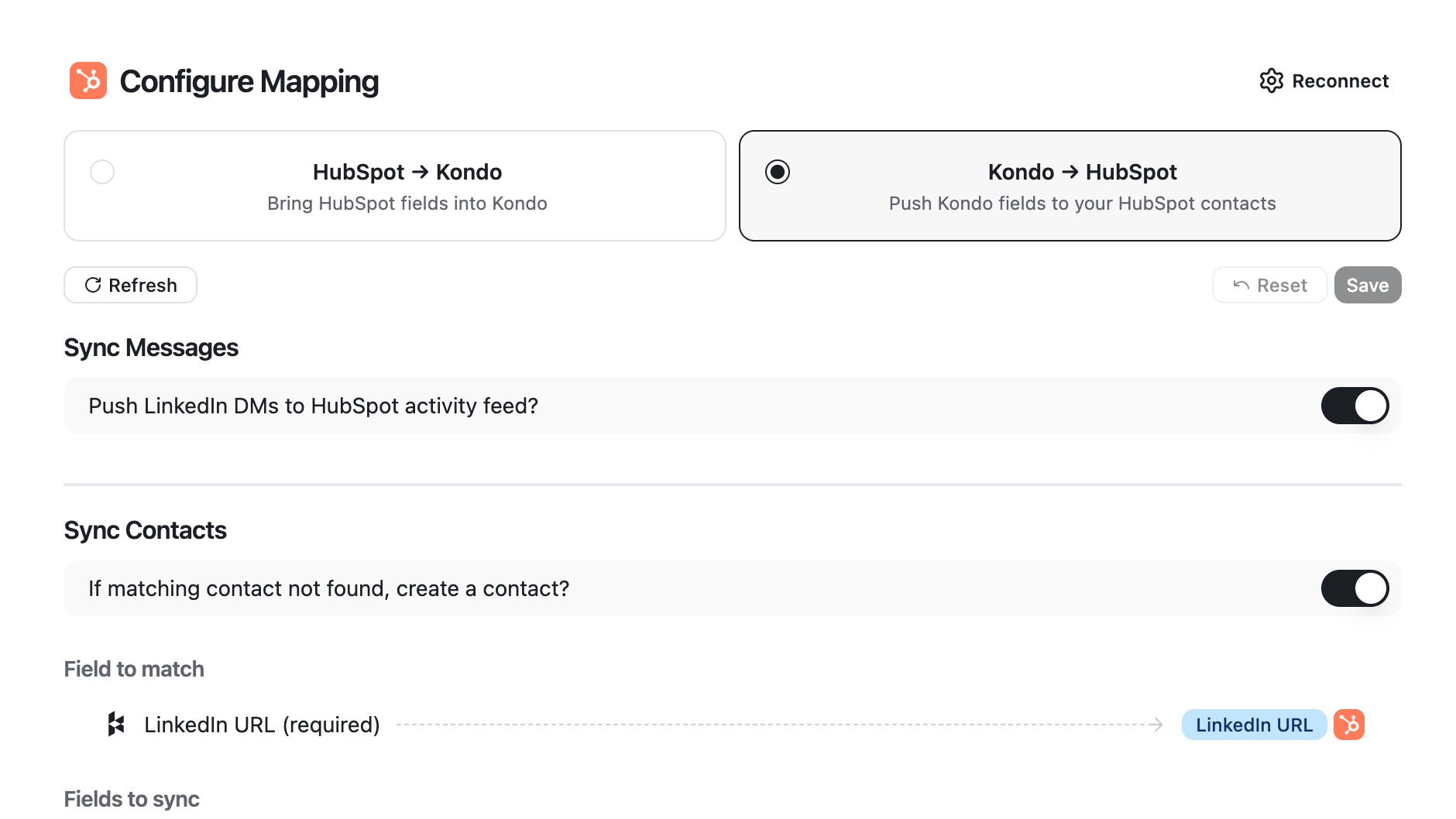Select the Kondo → HubSpot radio button

coord(778,172)
